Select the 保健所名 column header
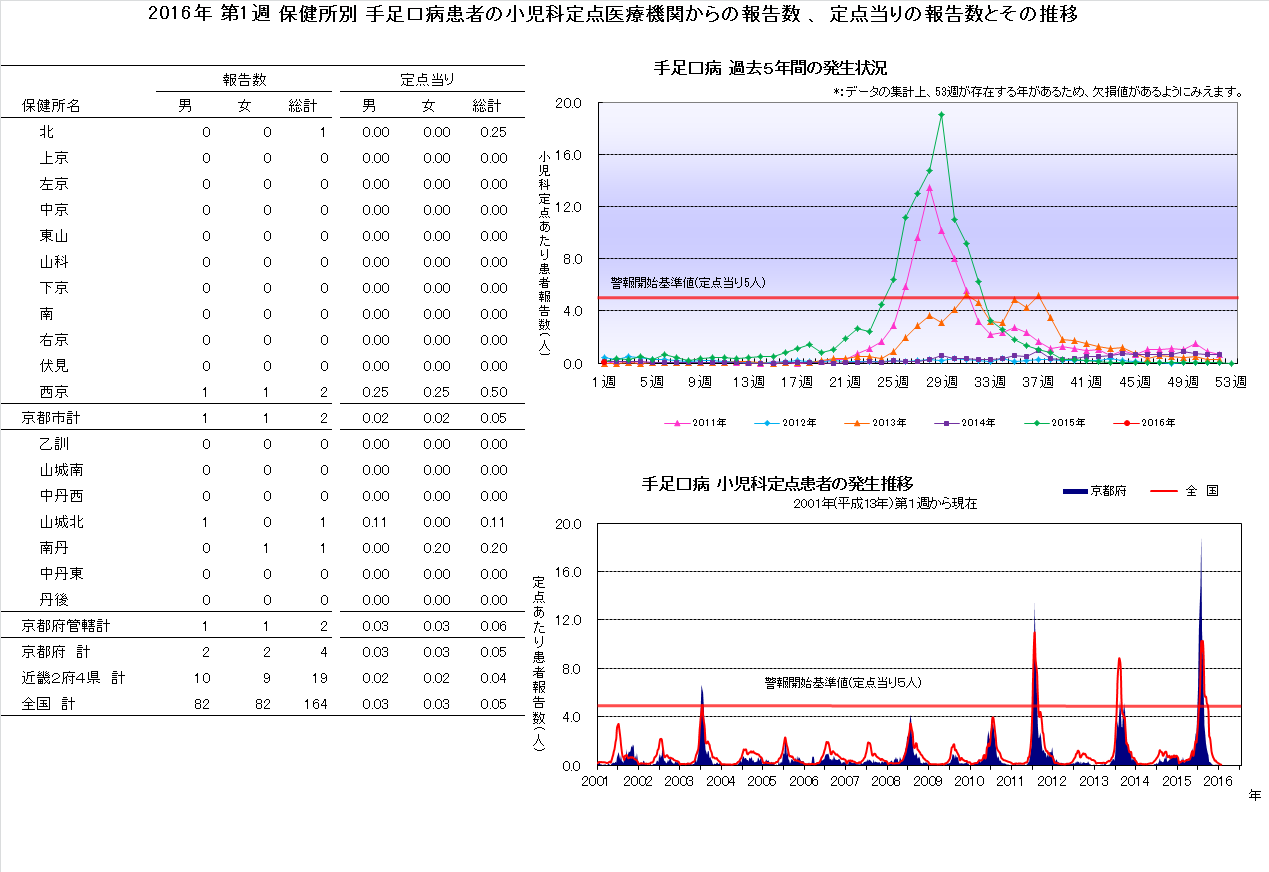1269x872 pixels. [51, 106]
